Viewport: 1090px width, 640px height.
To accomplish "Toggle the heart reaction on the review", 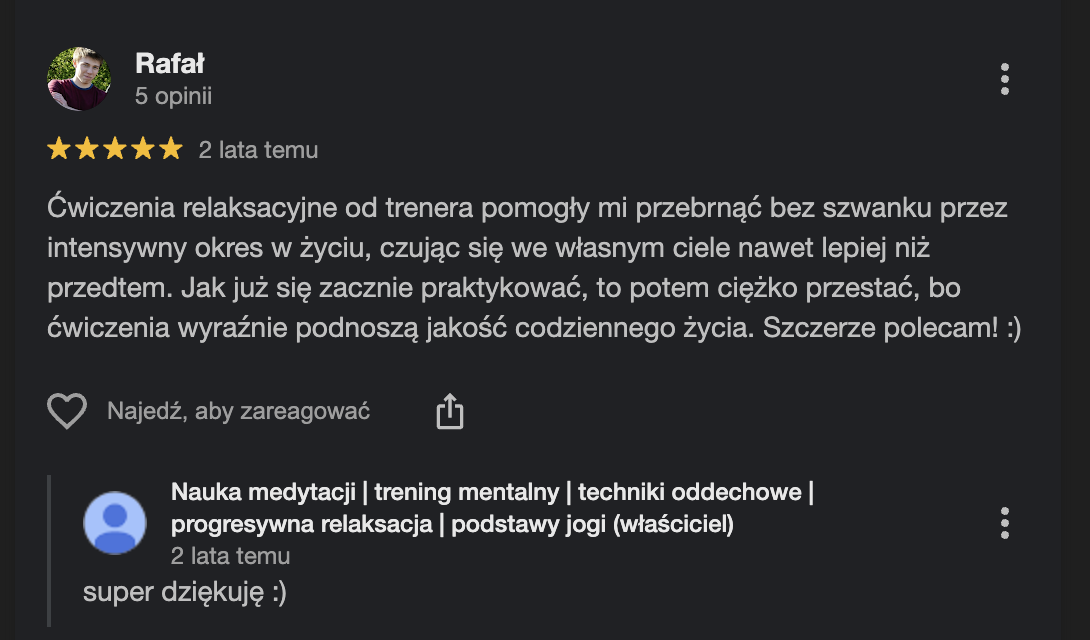I will click(67, 411).
